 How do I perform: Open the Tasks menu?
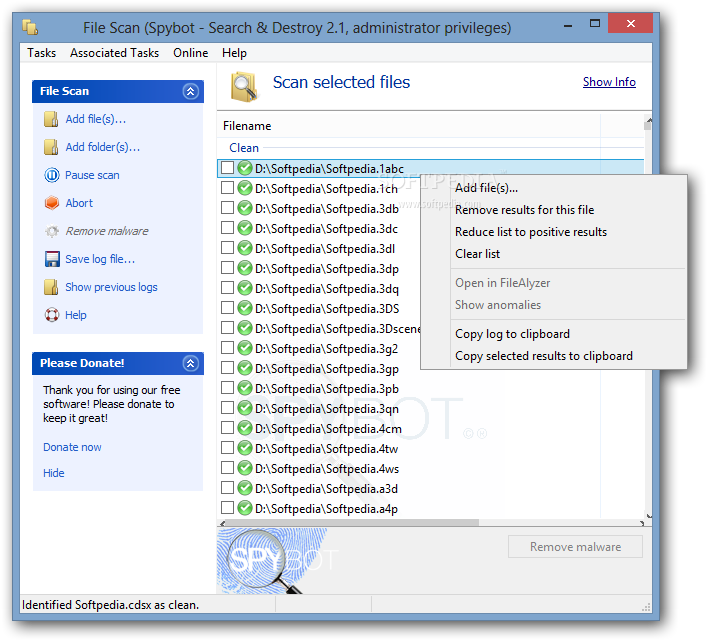(42, 53)
